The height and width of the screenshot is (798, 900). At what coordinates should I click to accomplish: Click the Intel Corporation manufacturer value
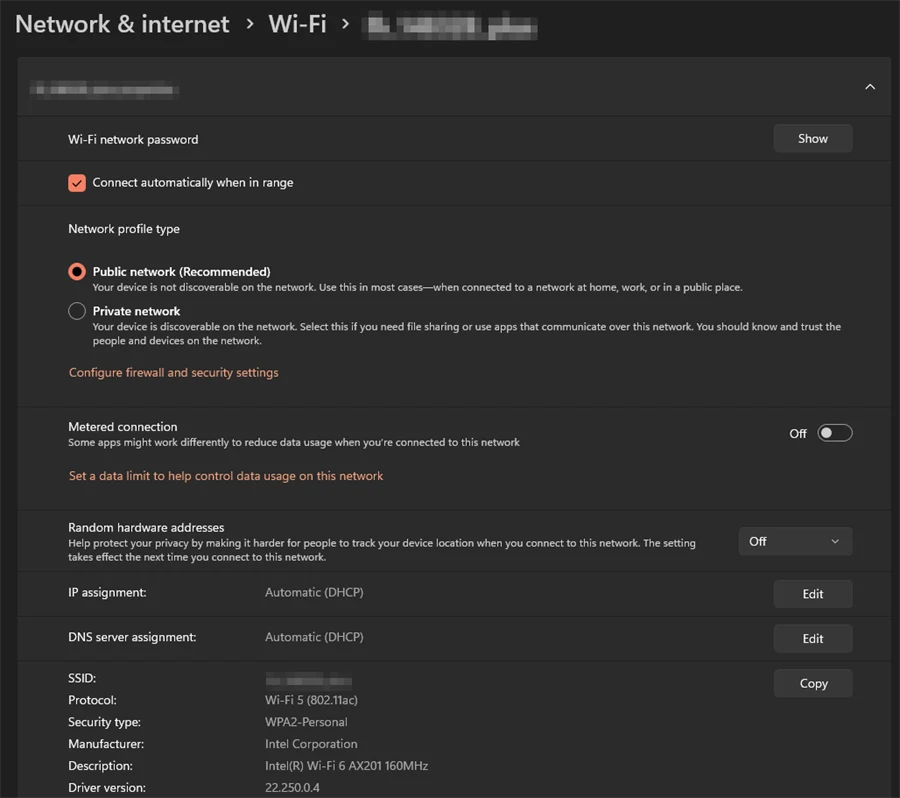tap(311, 744)
